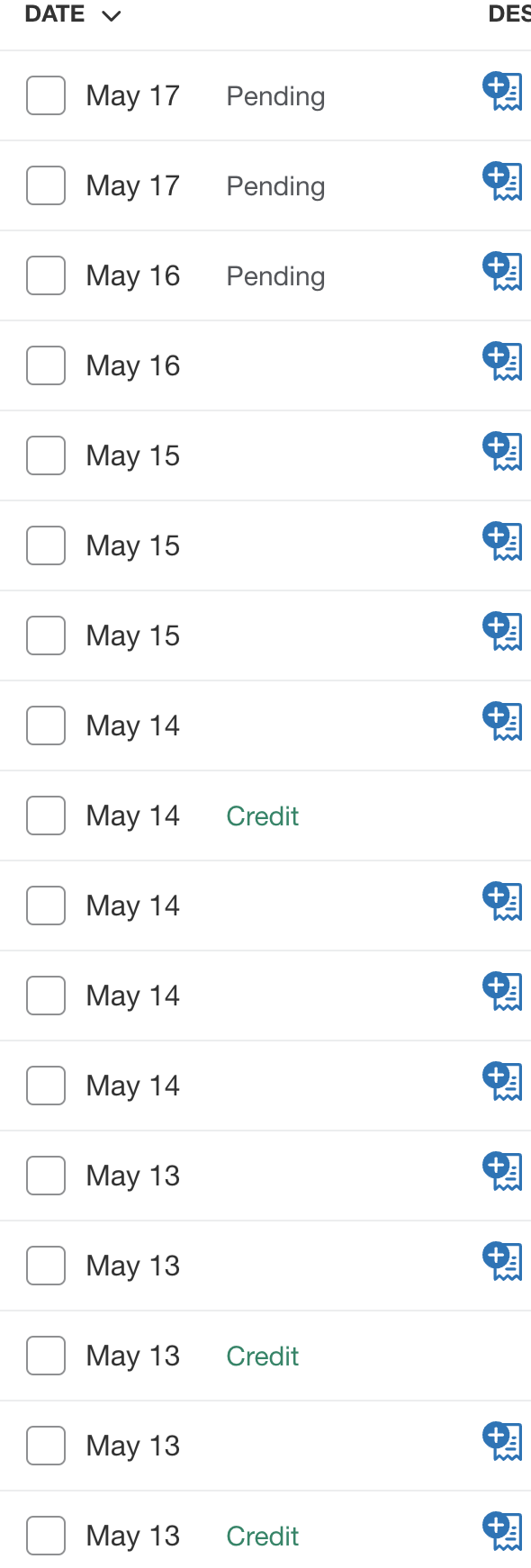Viewport: 531px width, 1568px height.
Task: Click the DES column header
Action: (x=508, y=14)
